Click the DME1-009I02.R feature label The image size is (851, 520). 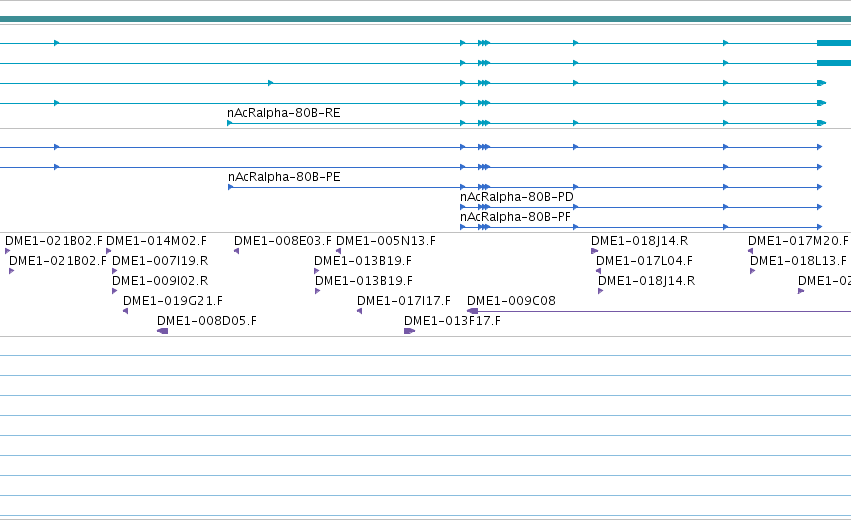pyautogui.click(x=160, y=281)
